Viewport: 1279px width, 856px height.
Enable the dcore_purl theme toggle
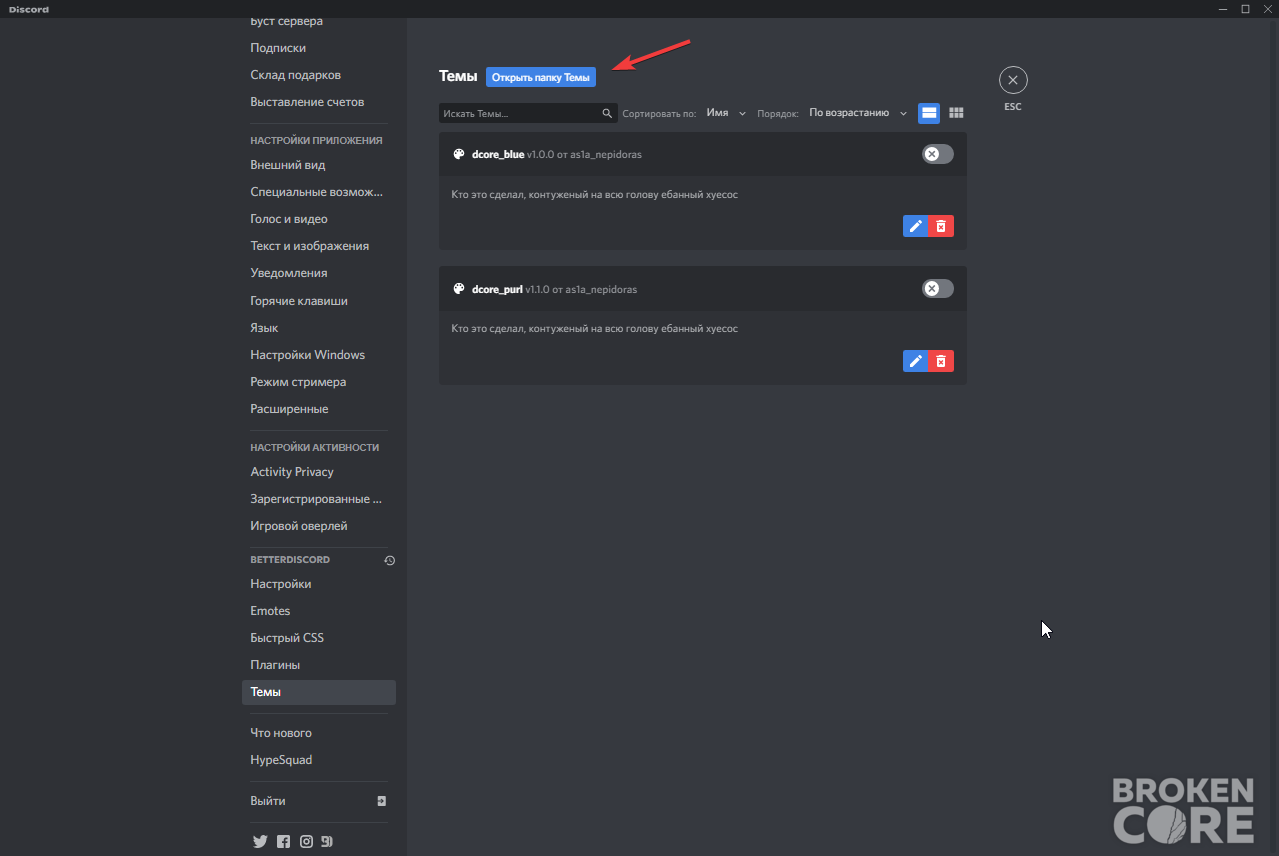click(x=938, y=289)
